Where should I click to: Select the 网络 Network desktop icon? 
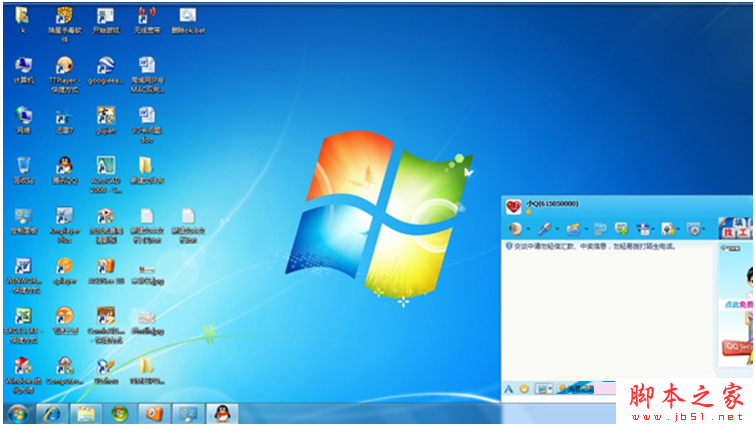tap(23, 120)
